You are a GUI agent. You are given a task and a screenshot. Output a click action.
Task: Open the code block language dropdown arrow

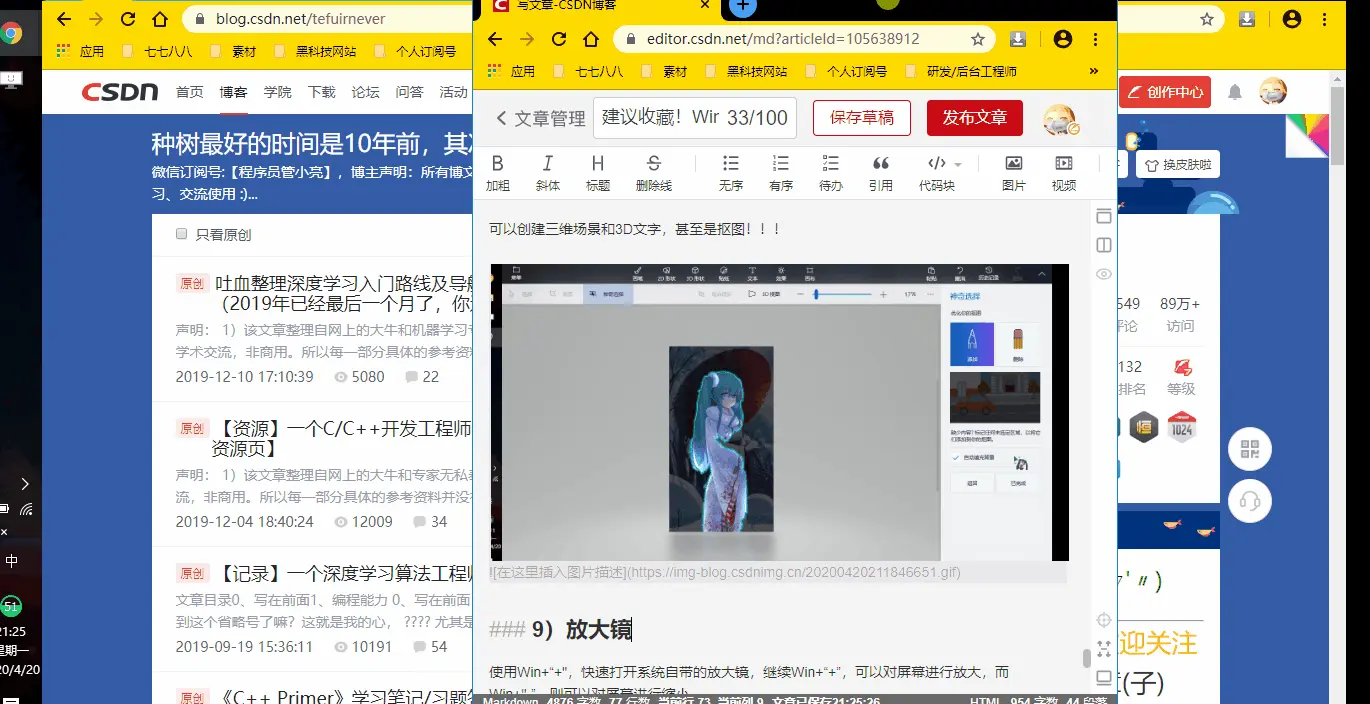click(x=957, y=162)
